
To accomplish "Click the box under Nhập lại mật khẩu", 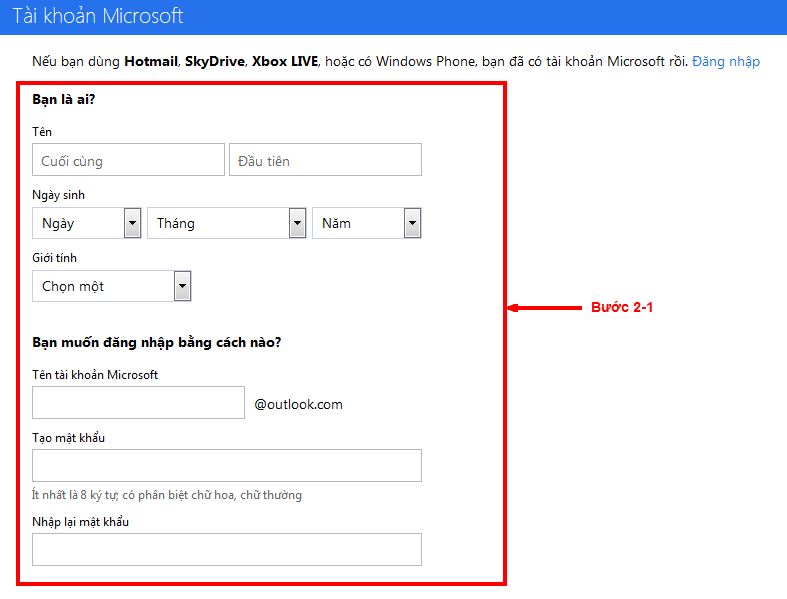I will pos(227,550).
